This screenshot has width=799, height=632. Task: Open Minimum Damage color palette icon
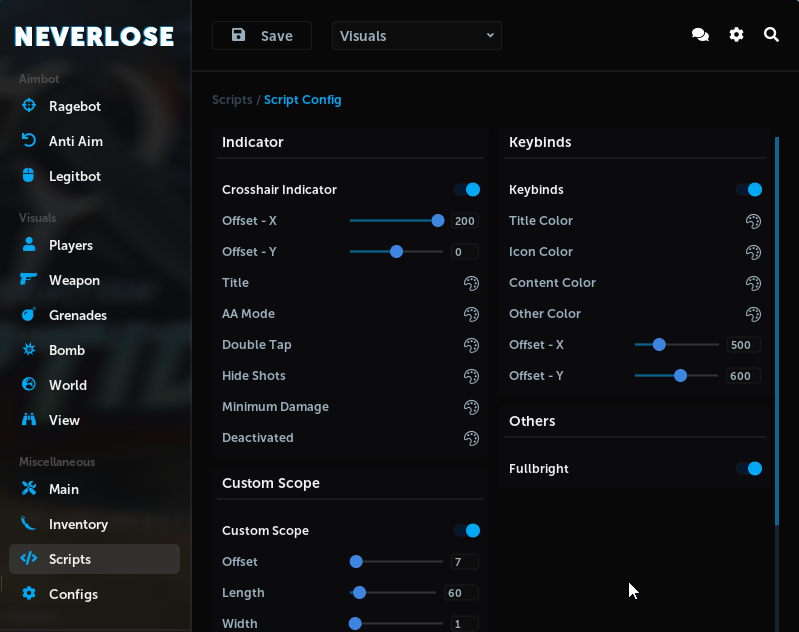471,407
